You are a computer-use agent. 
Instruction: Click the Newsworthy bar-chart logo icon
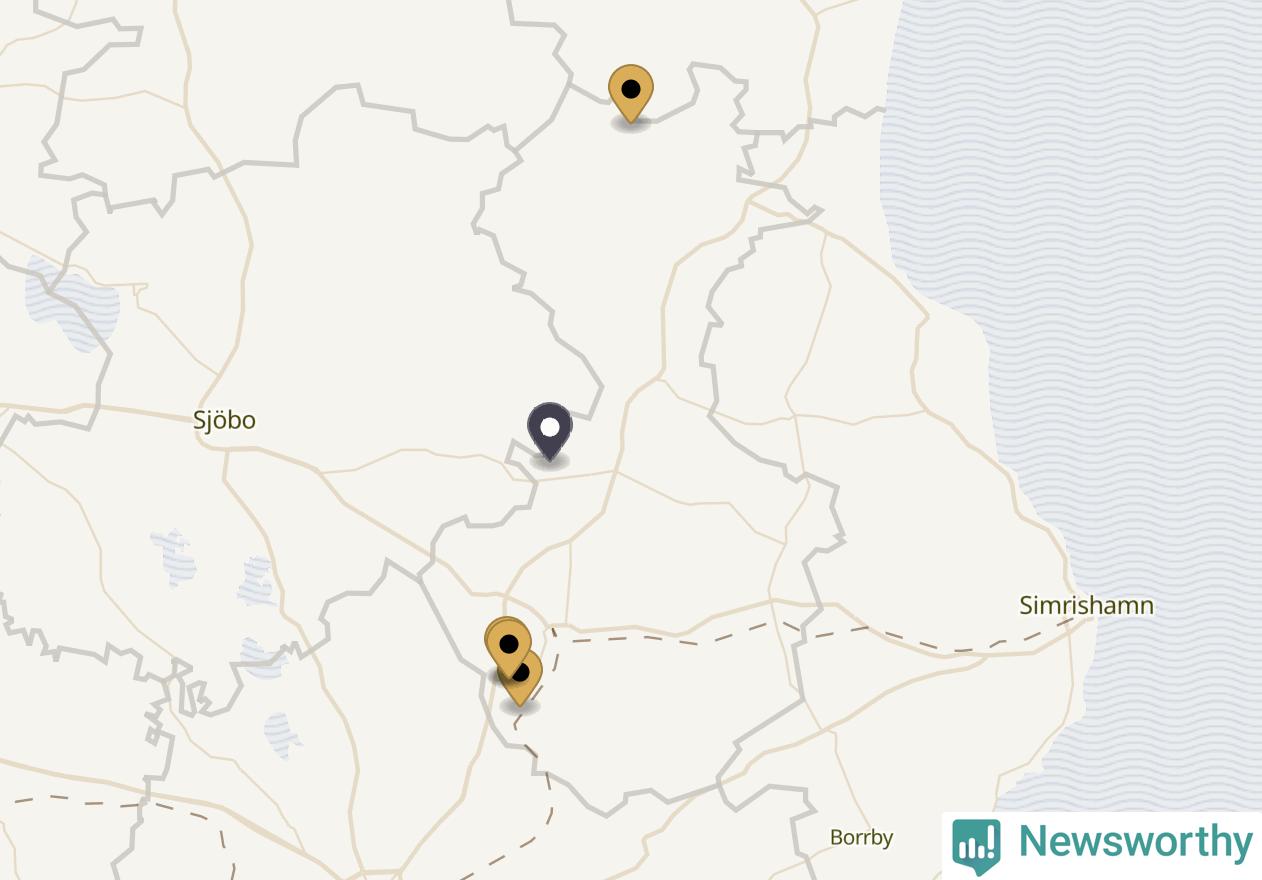[976, 845]
